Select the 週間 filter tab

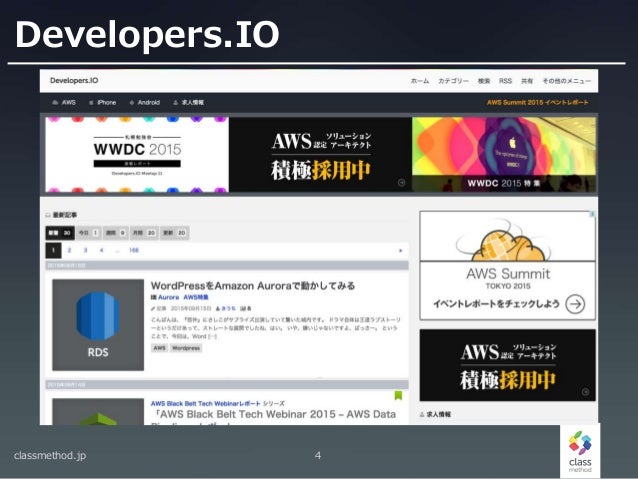pyautogui.click(x=116, y=233)
